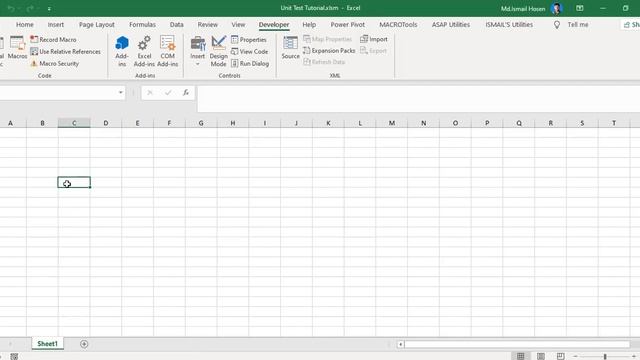Click the Md.Ismail Hosen account name

522,9
